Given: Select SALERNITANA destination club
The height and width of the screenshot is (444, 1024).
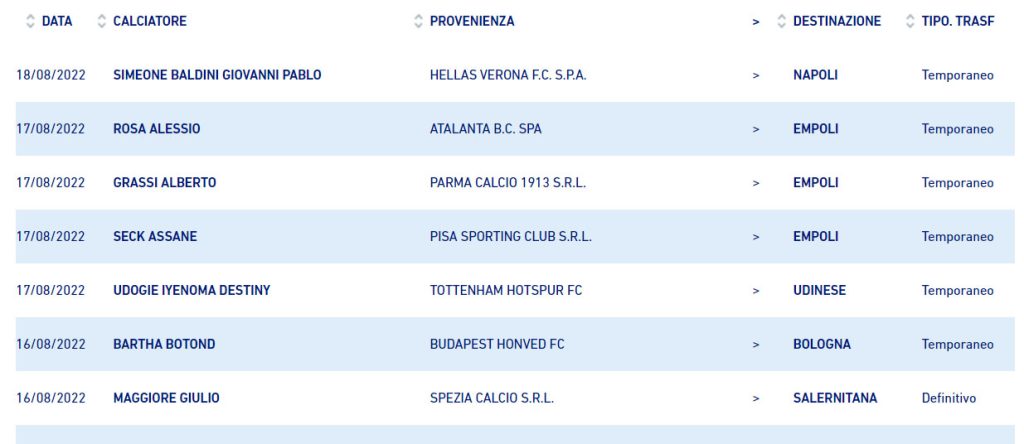Looking at the screenshot, I should [835, 398].
